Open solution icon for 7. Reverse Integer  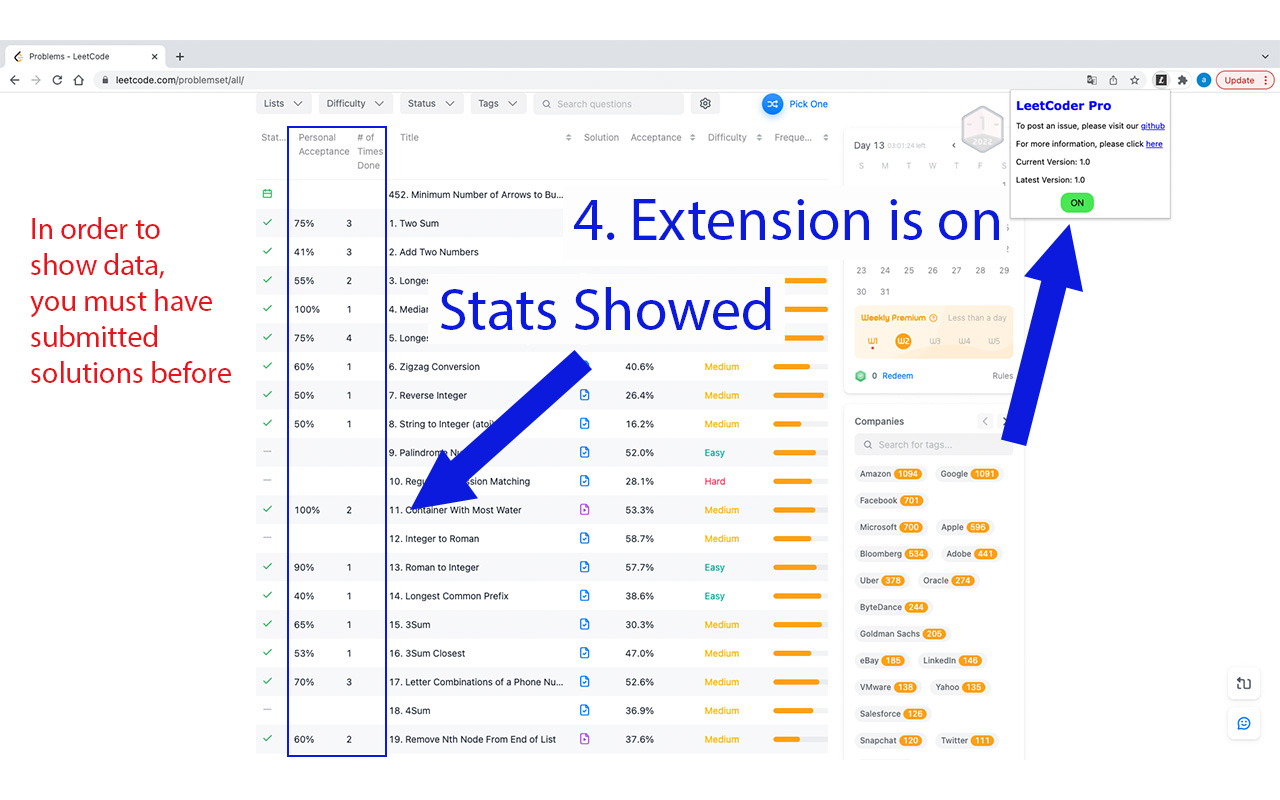click(x=585, y=395)
